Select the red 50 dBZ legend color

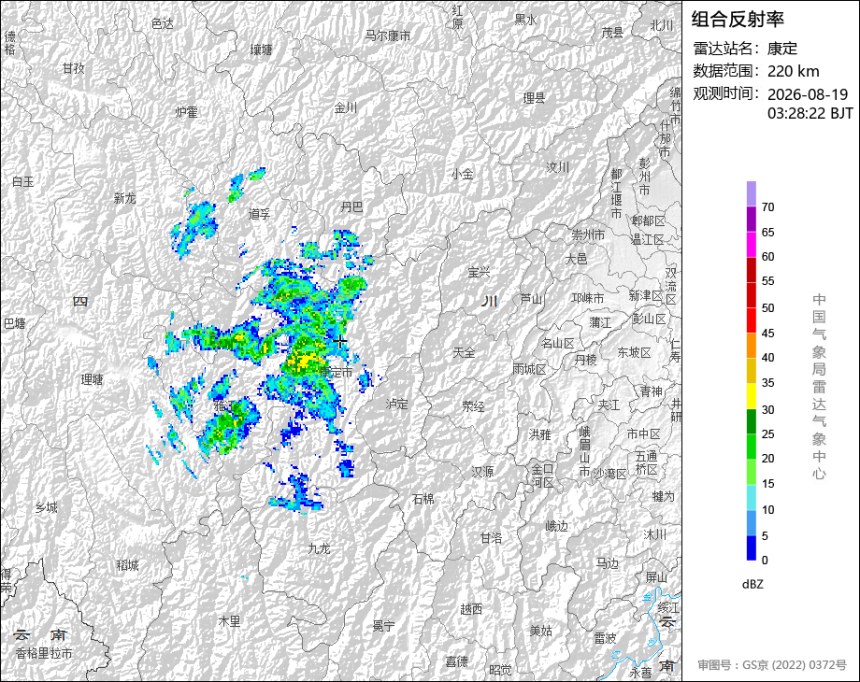751,295
